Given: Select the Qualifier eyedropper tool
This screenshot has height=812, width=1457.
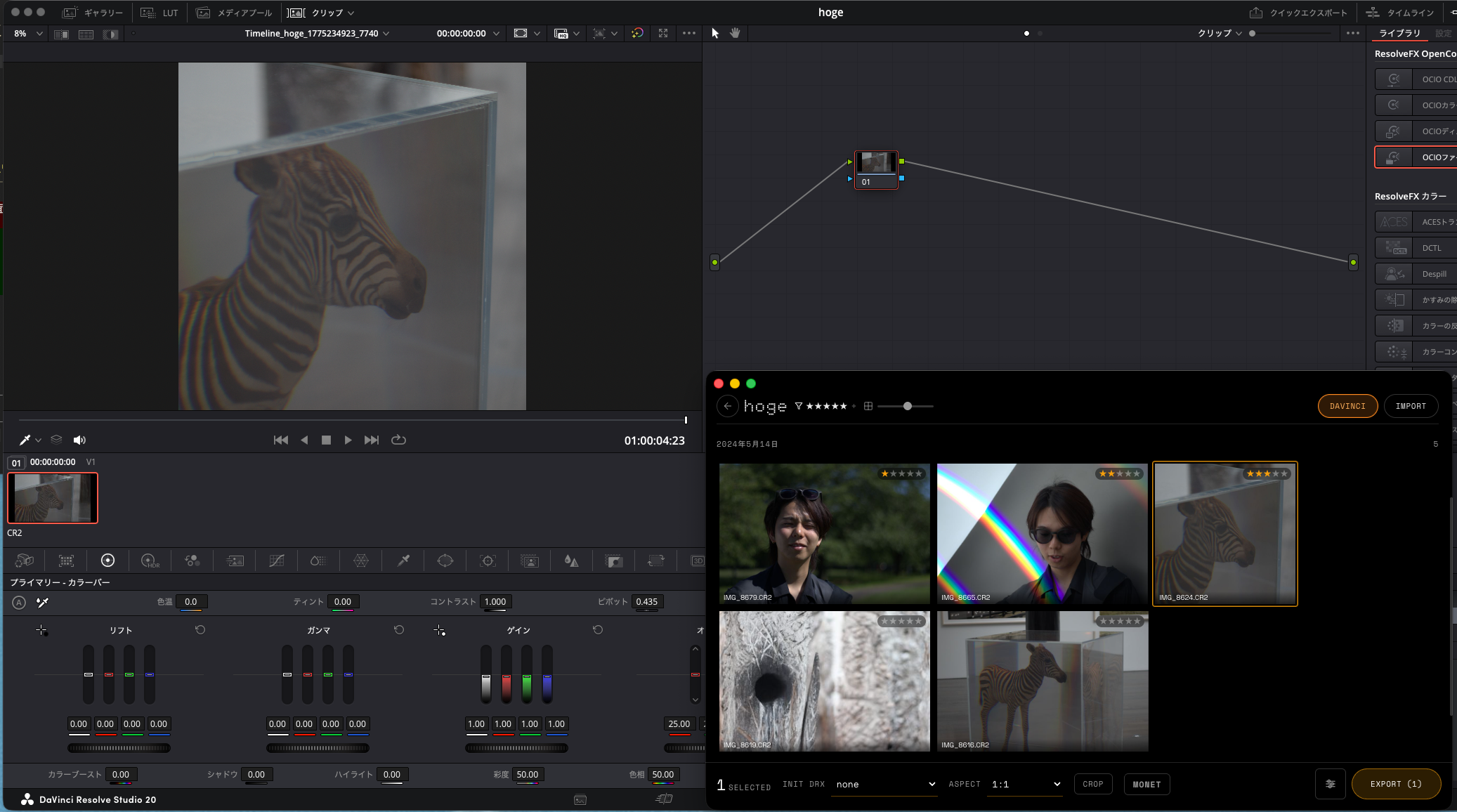Looking at the screenshot, I should (x=403, y=561).
